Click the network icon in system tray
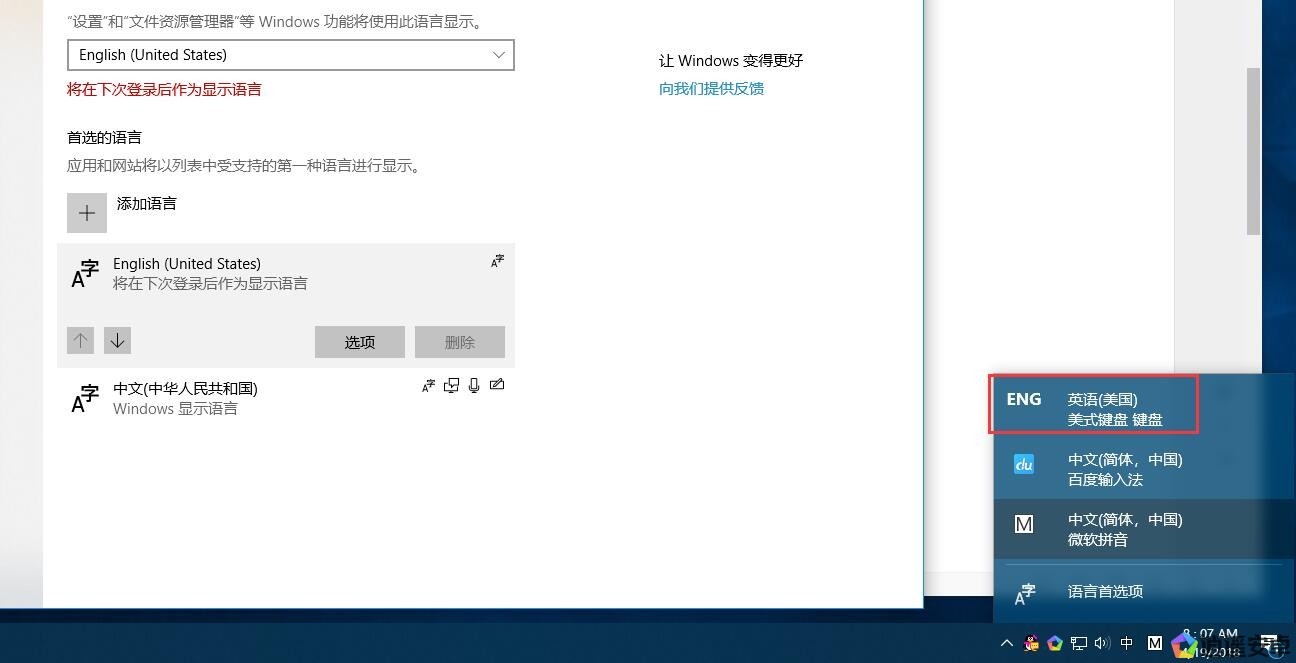 (x=1079, y=643)
